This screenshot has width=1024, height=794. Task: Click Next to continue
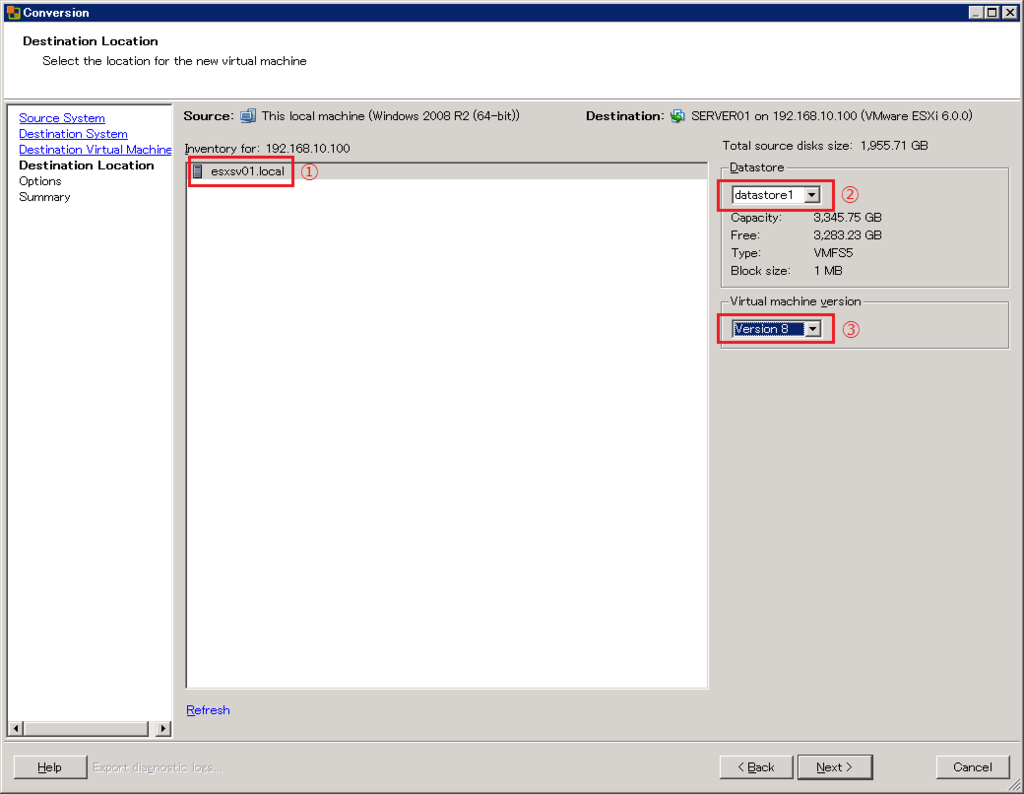point(835,767)
